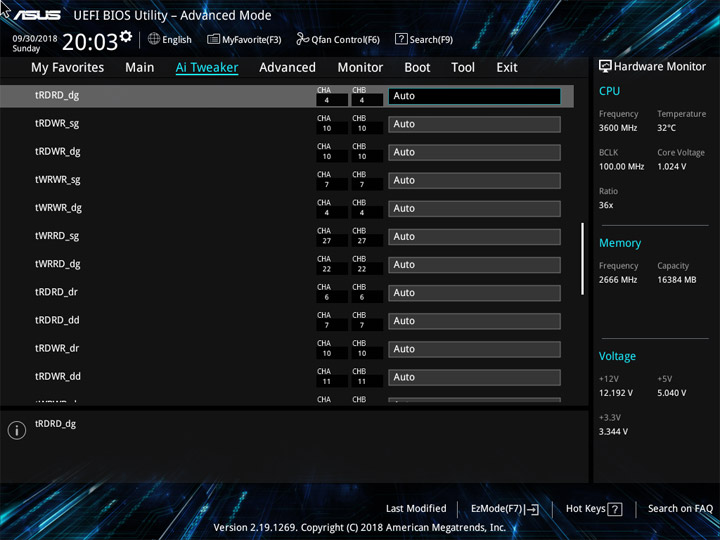Click the settings list scrollbar thumb
Screen dimensions: 720x540
pyautogui.click(x=582, y=259)
